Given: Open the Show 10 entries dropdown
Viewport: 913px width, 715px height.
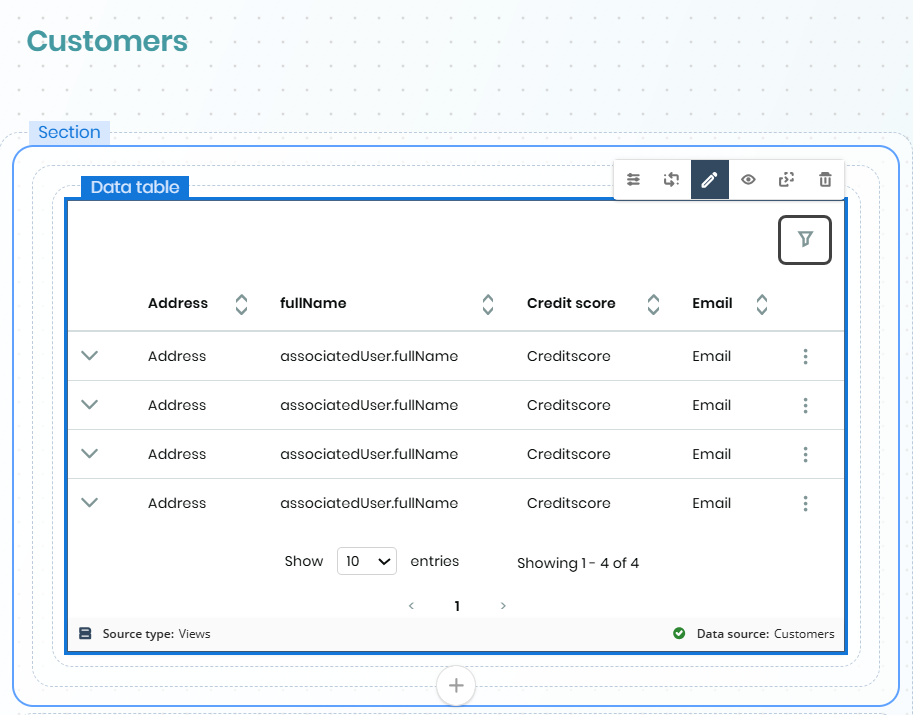Looking at the screenshot, I should coord(367,561).
